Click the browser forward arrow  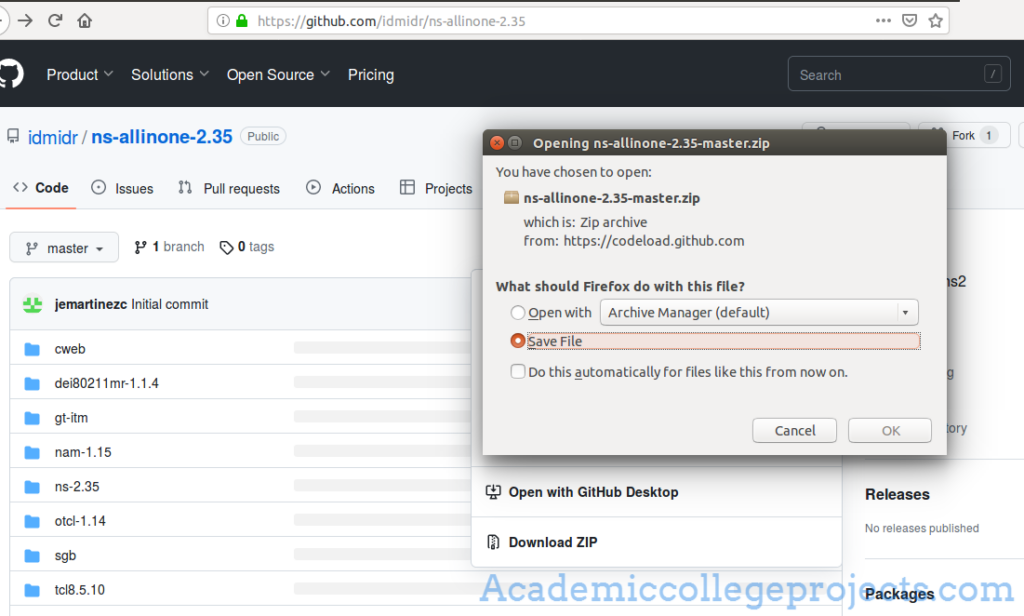click(x=25, y=21)
